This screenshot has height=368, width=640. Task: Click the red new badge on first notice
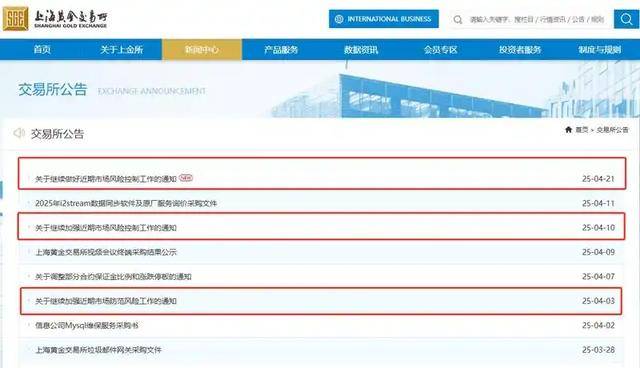pyautogui.click(x=186, y=178)
